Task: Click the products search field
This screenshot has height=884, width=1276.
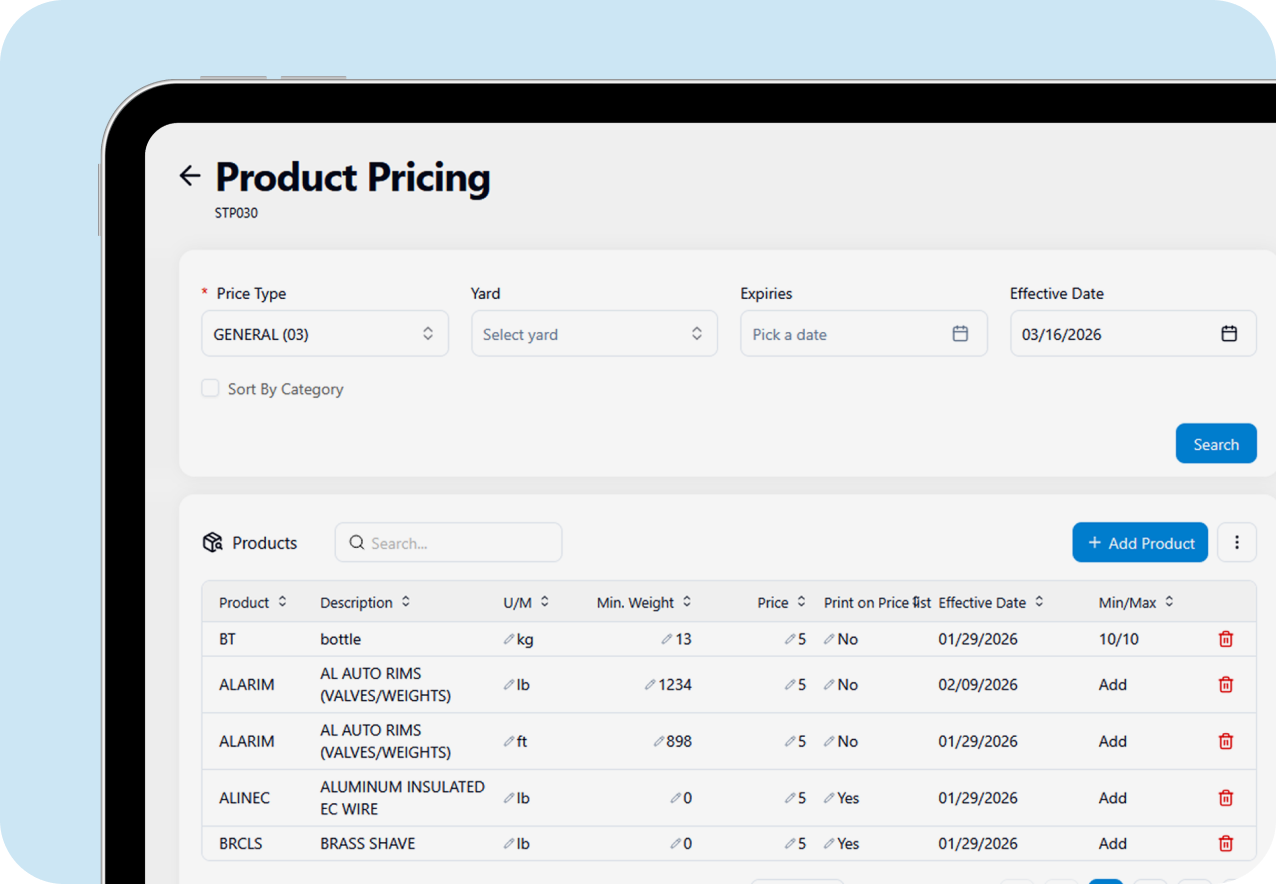Action: [448, 542]
